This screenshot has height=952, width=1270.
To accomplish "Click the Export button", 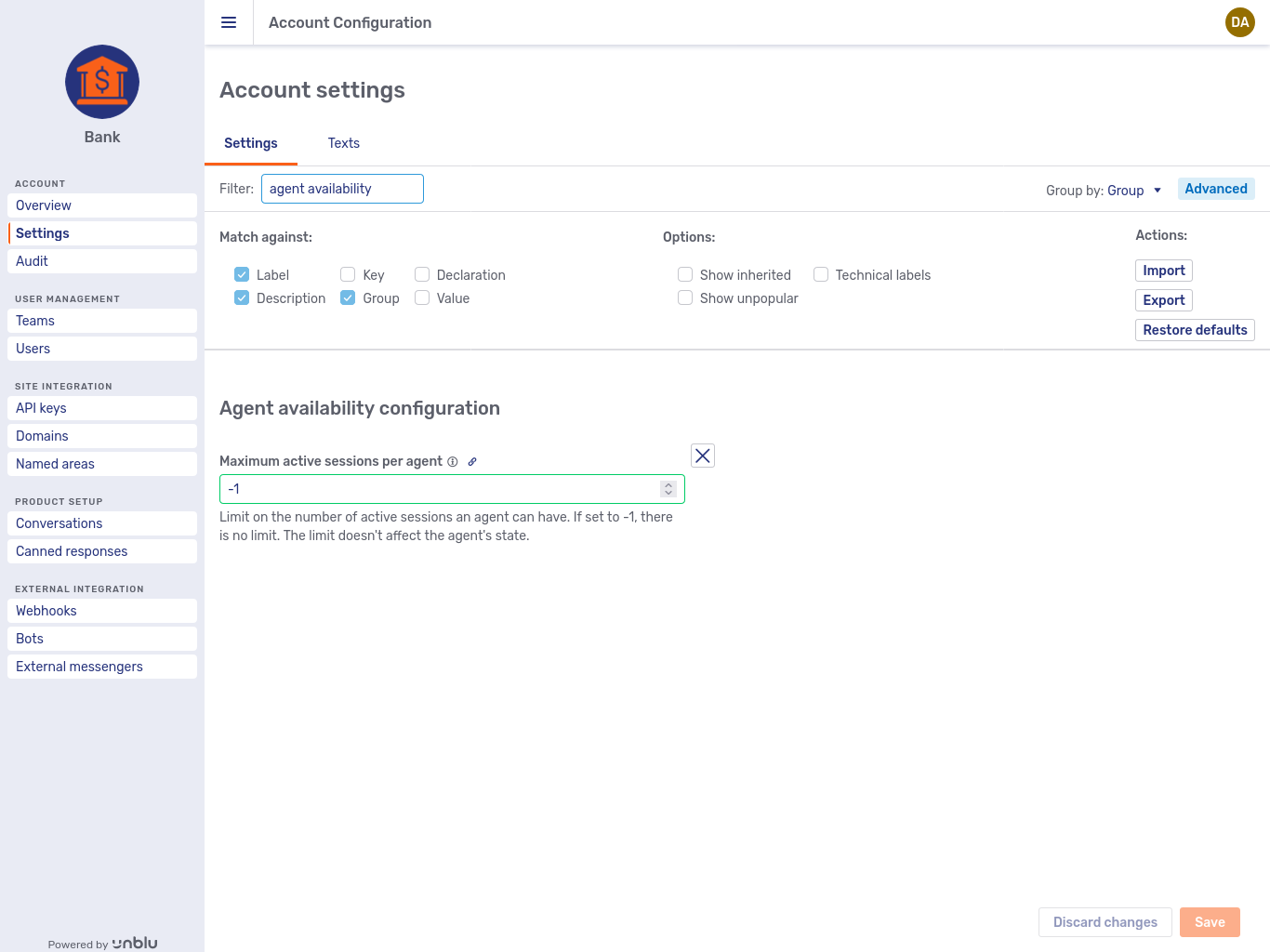I will click(x=1163, y=300).
